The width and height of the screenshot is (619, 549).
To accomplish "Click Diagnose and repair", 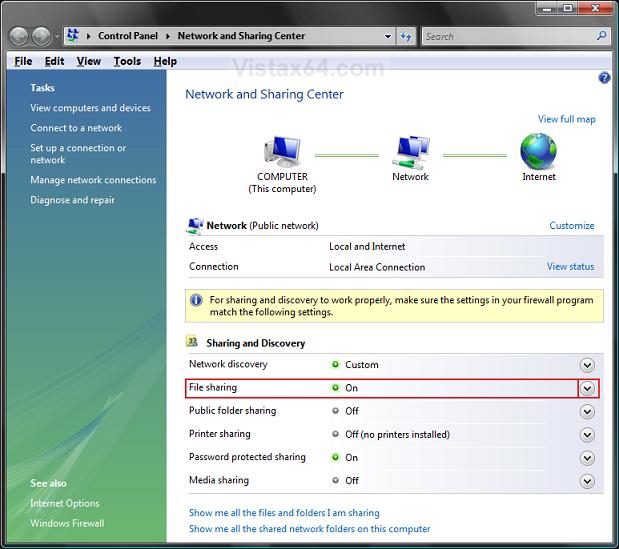I will point(72,200).
